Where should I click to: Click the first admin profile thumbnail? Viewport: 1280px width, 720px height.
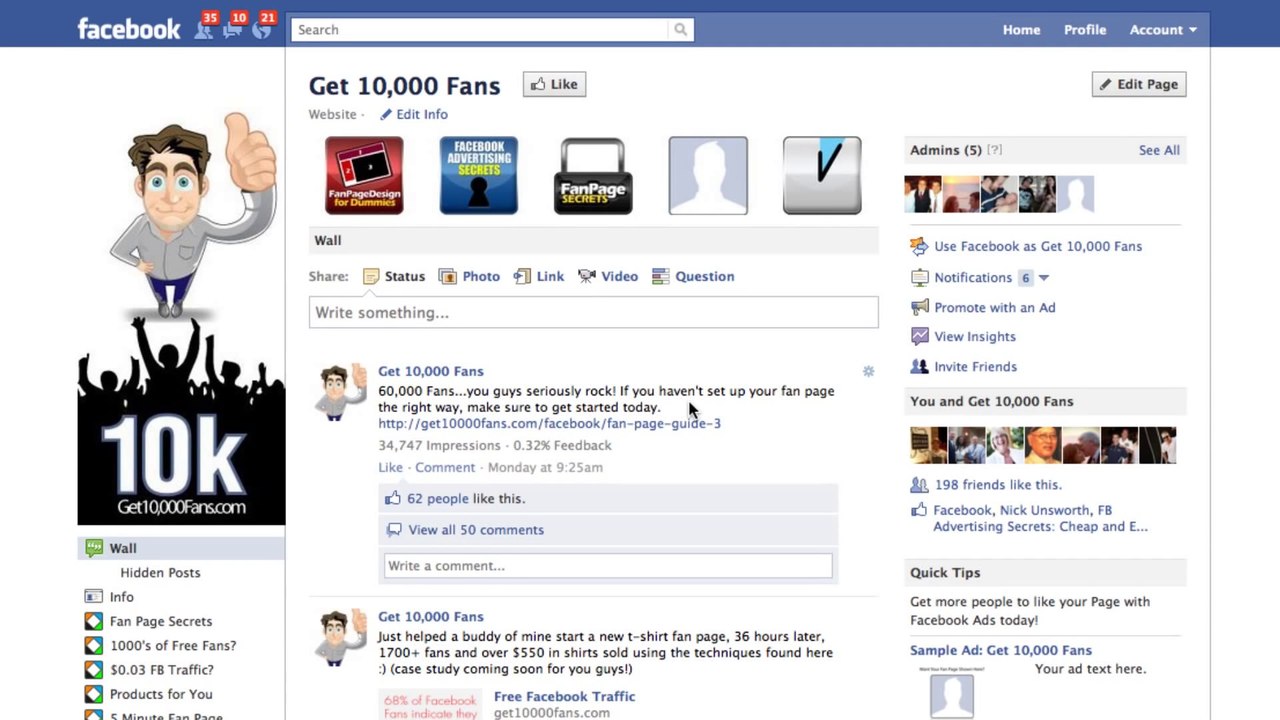[923, 194]
